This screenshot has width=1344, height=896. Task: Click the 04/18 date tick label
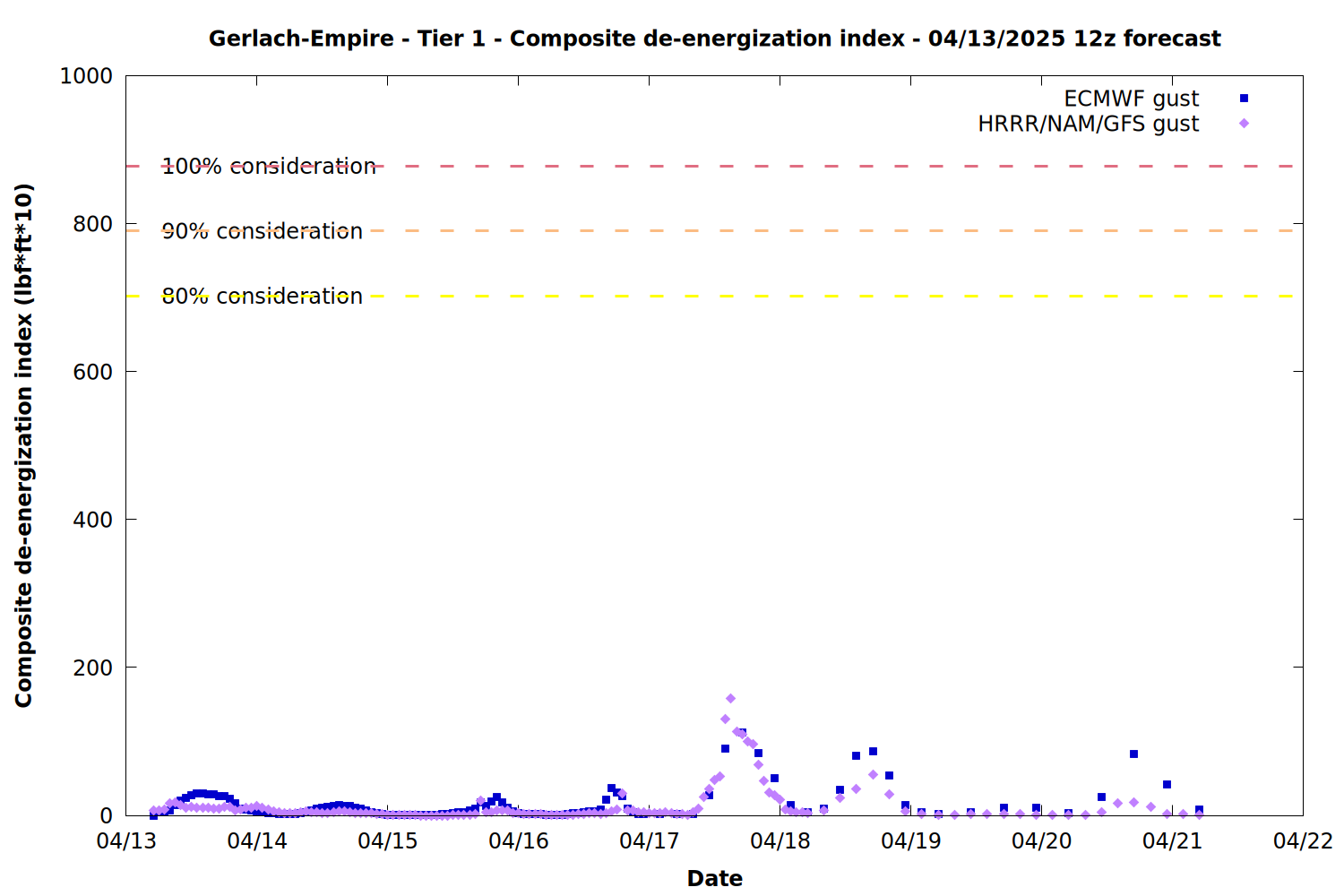point(780,841)
